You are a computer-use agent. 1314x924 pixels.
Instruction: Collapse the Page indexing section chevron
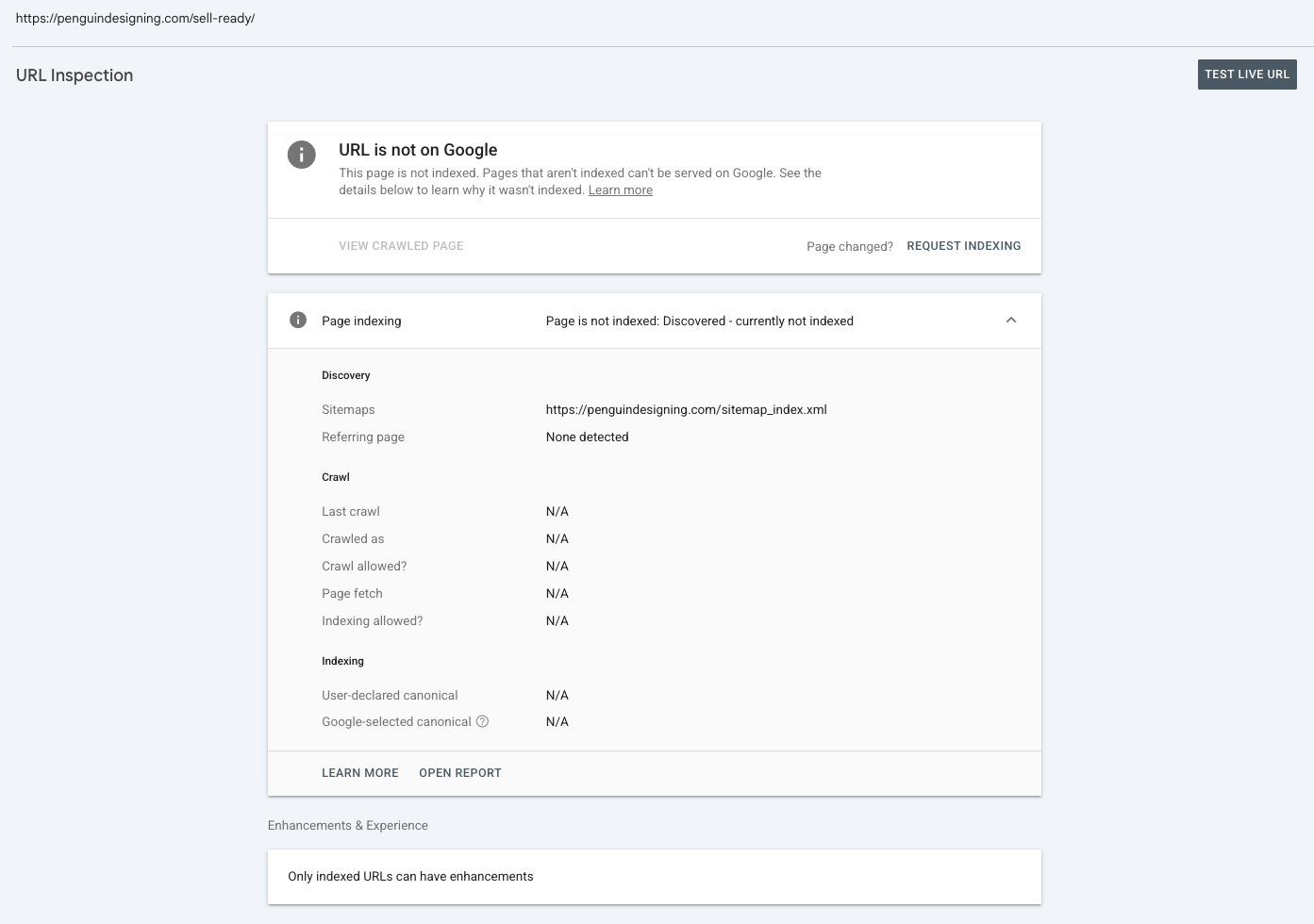(1011, 320)
